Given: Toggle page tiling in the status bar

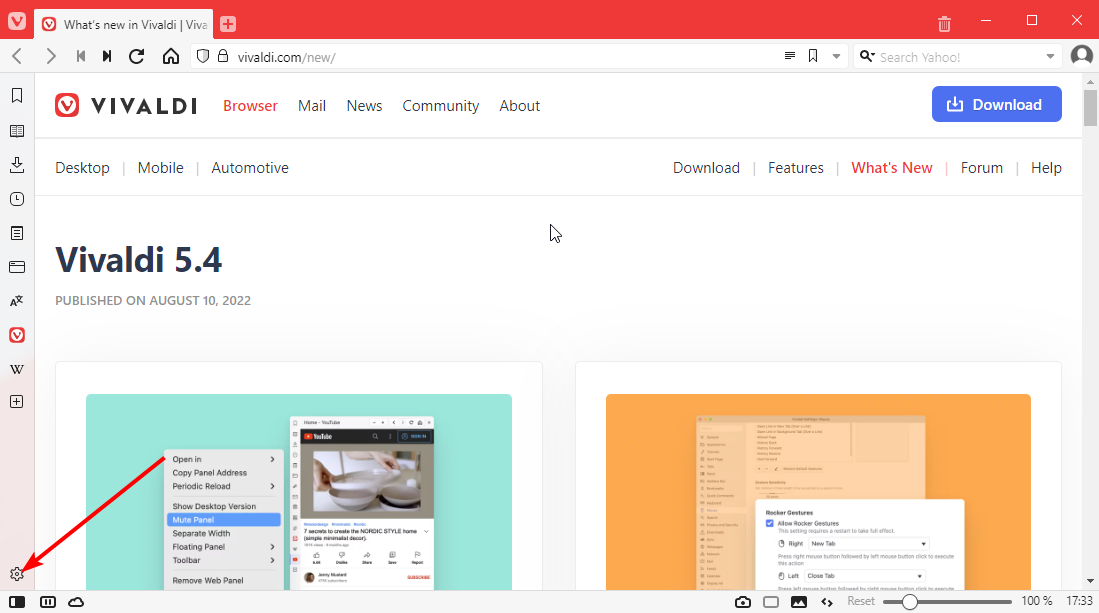Looking at the screenshot, I should (x=771, y=602).
